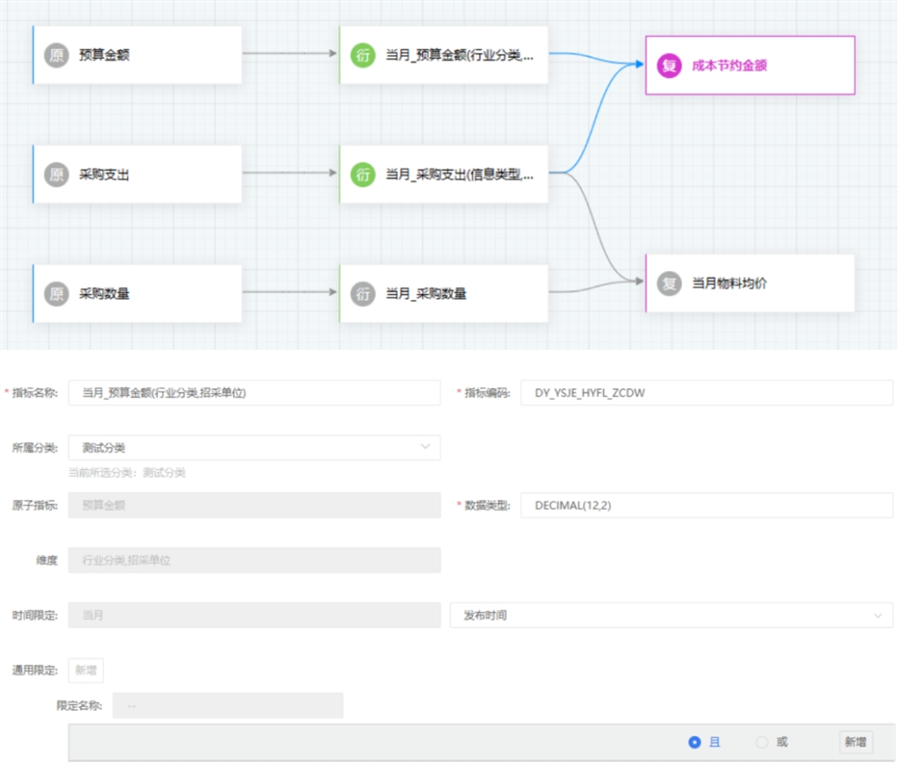The width and height of the screenshot is (900, 765).
Task: Click magenta 复 icon on 成本节约金额 node
Action: point(668,65)
